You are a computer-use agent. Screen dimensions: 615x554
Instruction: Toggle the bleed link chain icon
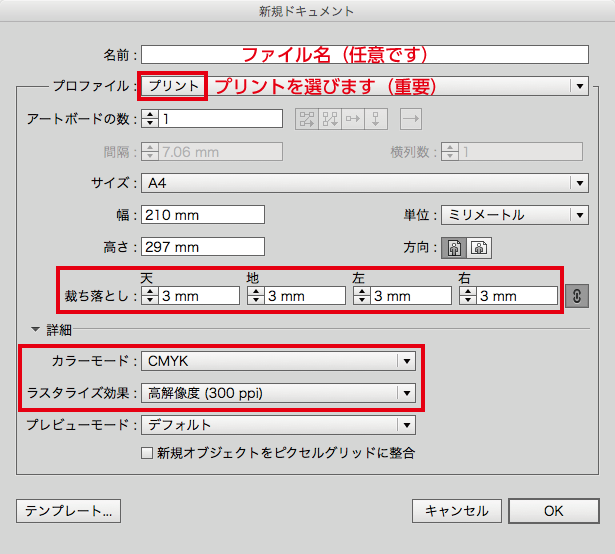pos(577,296)
